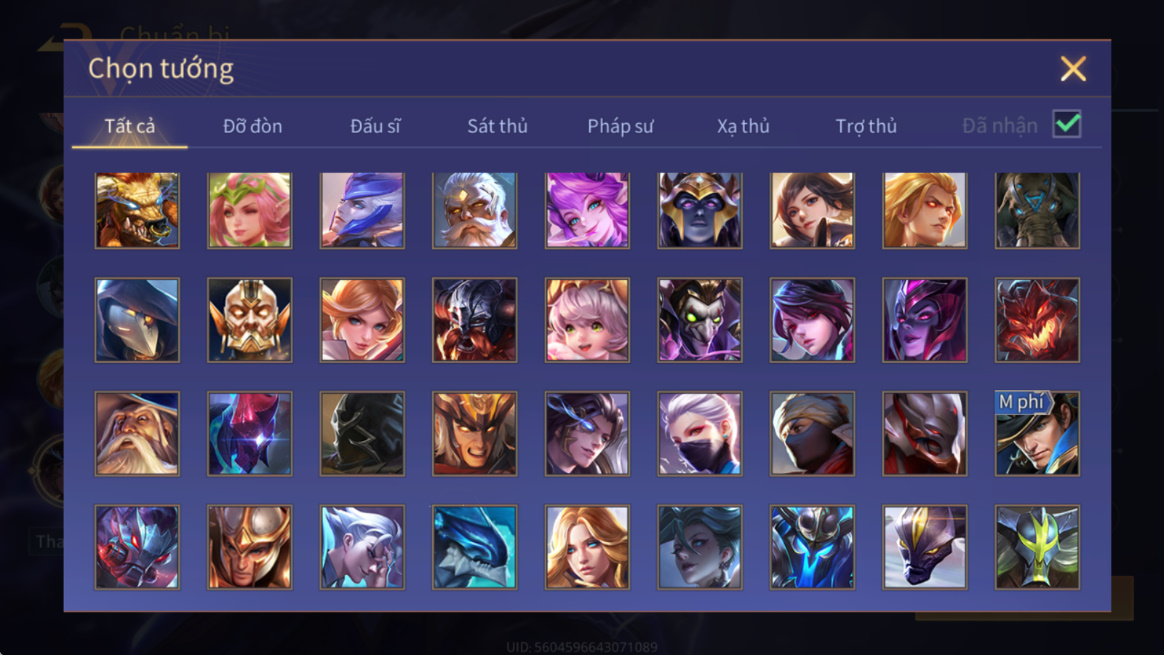Pick the blonde wavy-haired female hero
This screenshot has width=1164, height=655.
[587, 547]
